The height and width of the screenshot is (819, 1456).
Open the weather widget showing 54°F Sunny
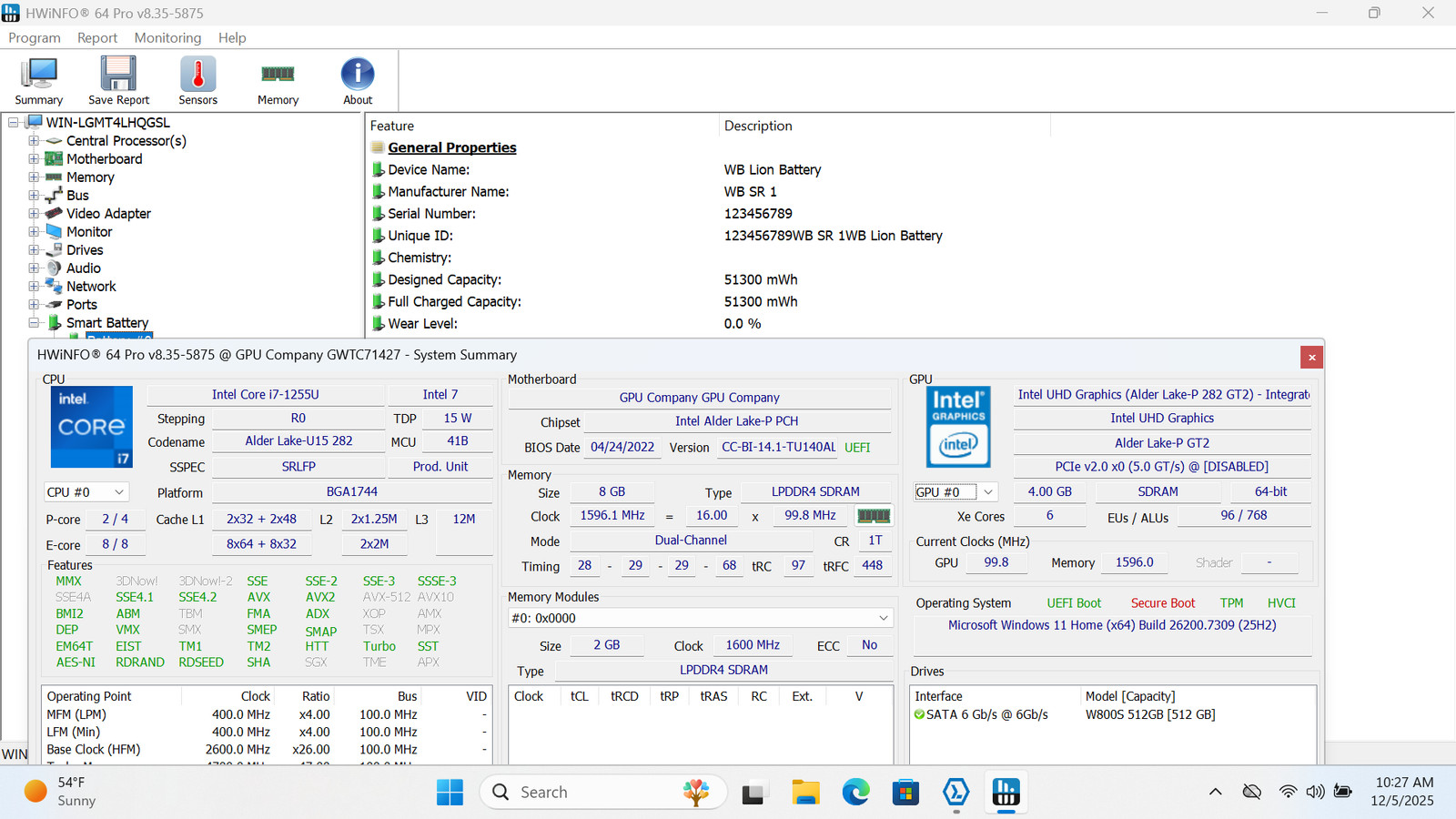(x=60, y=792)
